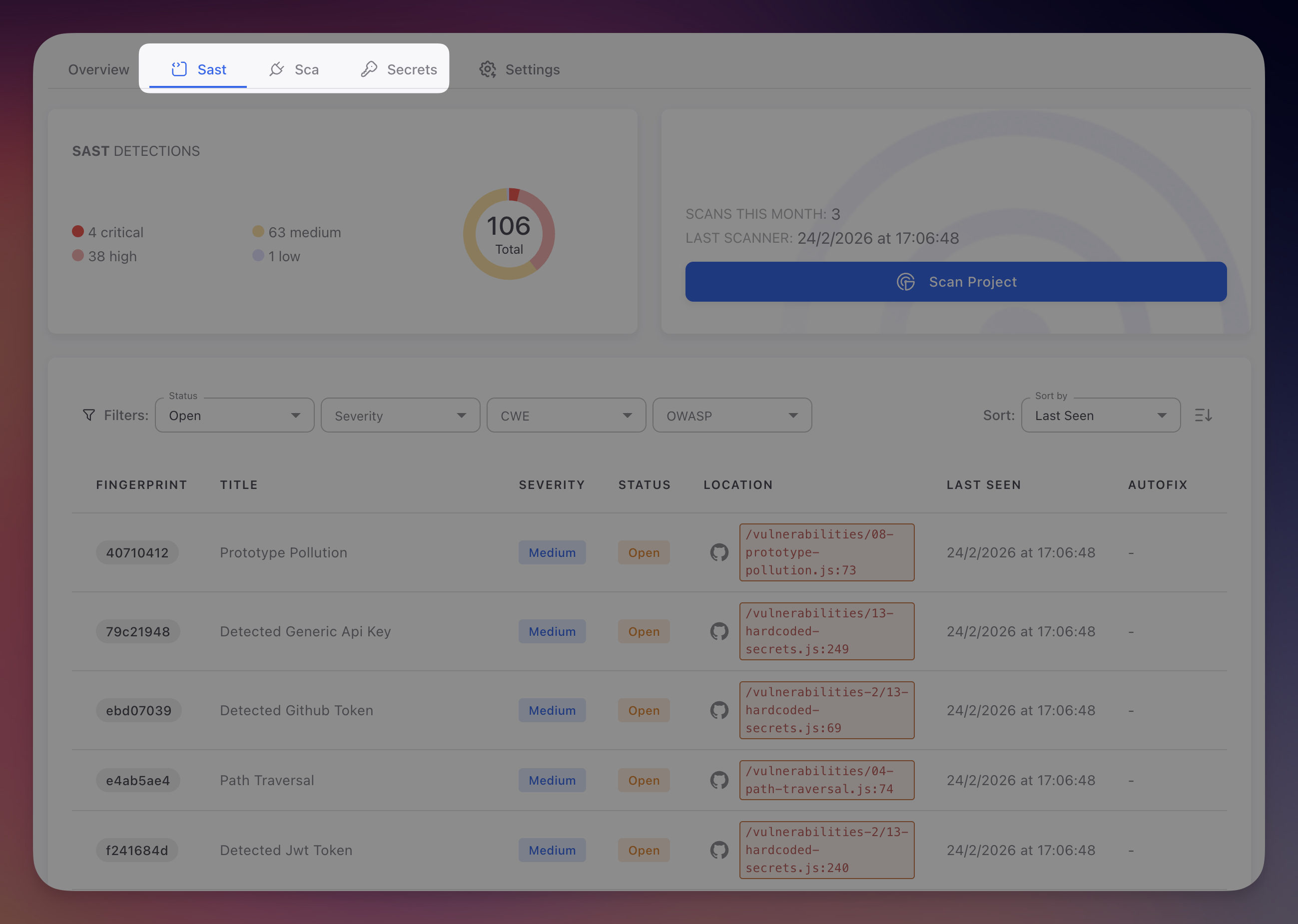Click the GitHub icon on the Path Traversal row
Viewport: 1298px width, 924px height.
click(x=719, y=780)
